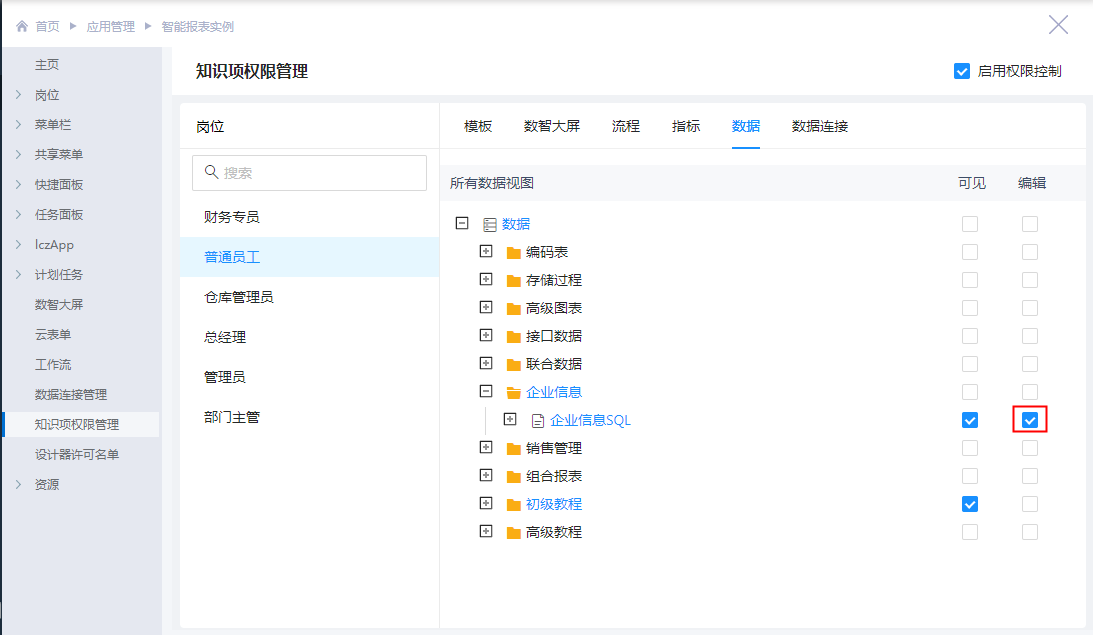Toggle 启用权限控制 checkbox

(x=962, y=71)
